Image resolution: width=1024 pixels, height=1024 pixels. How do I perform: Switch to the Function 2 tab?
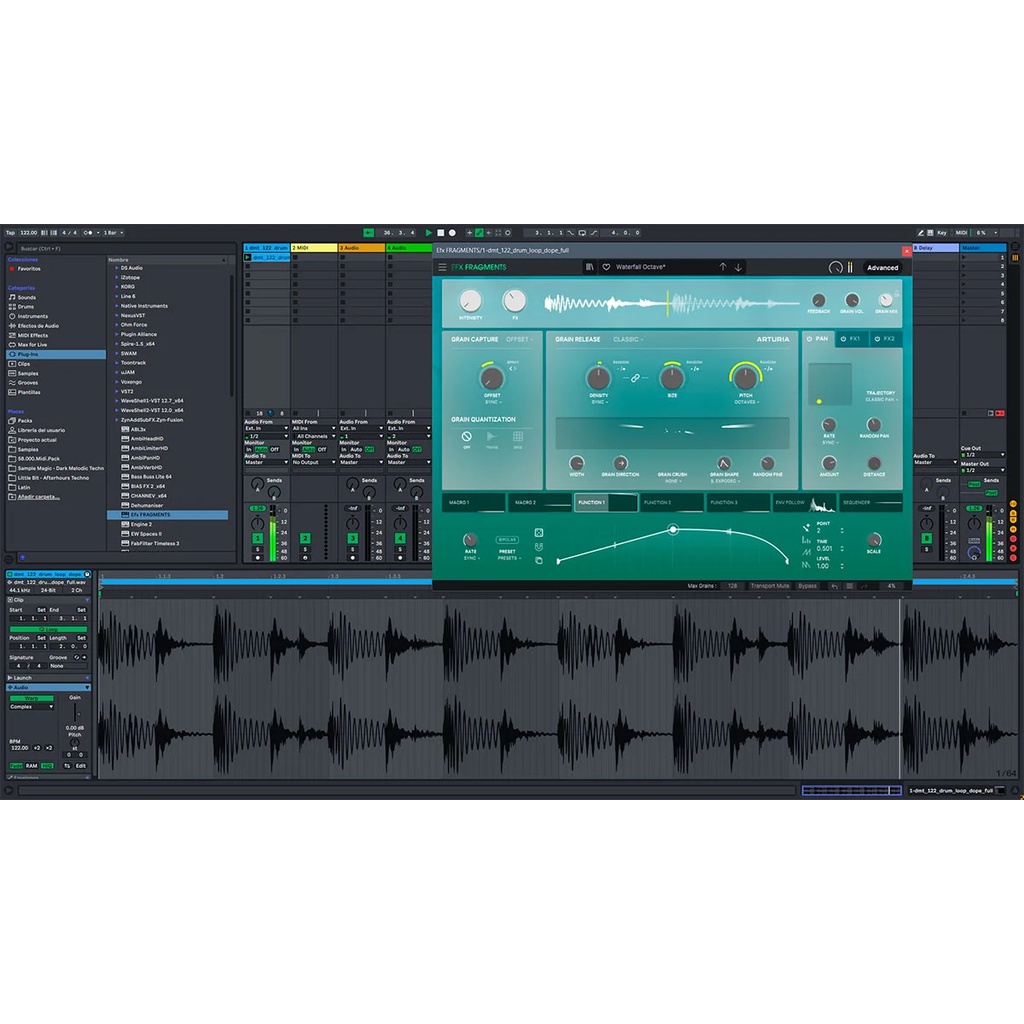tap(671, 503)
